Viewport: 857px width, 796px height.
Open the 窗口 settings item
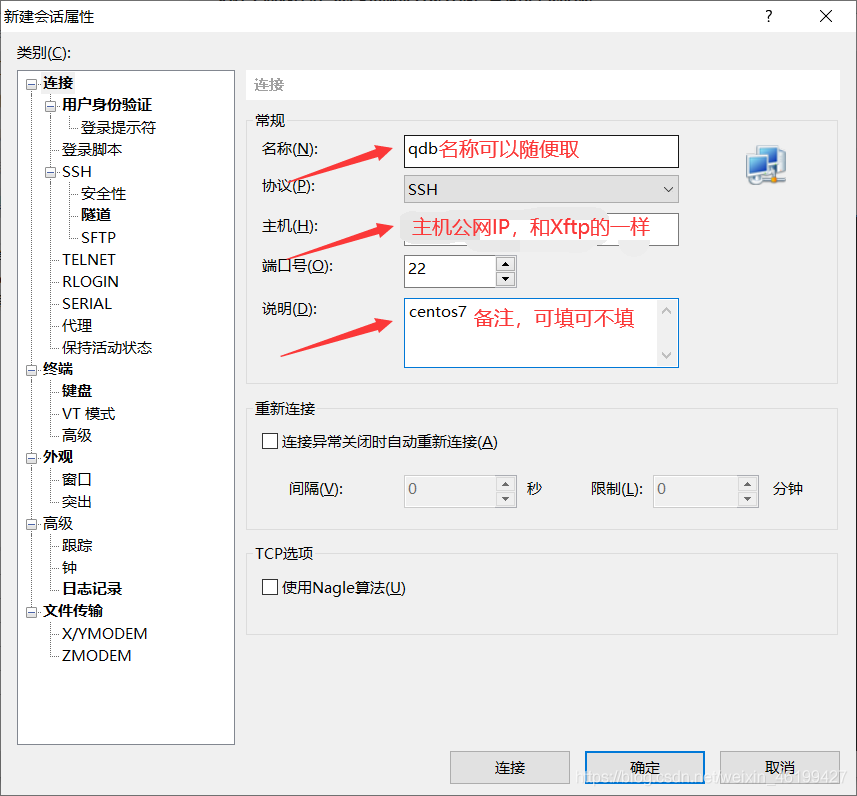(x=77, y=479)
